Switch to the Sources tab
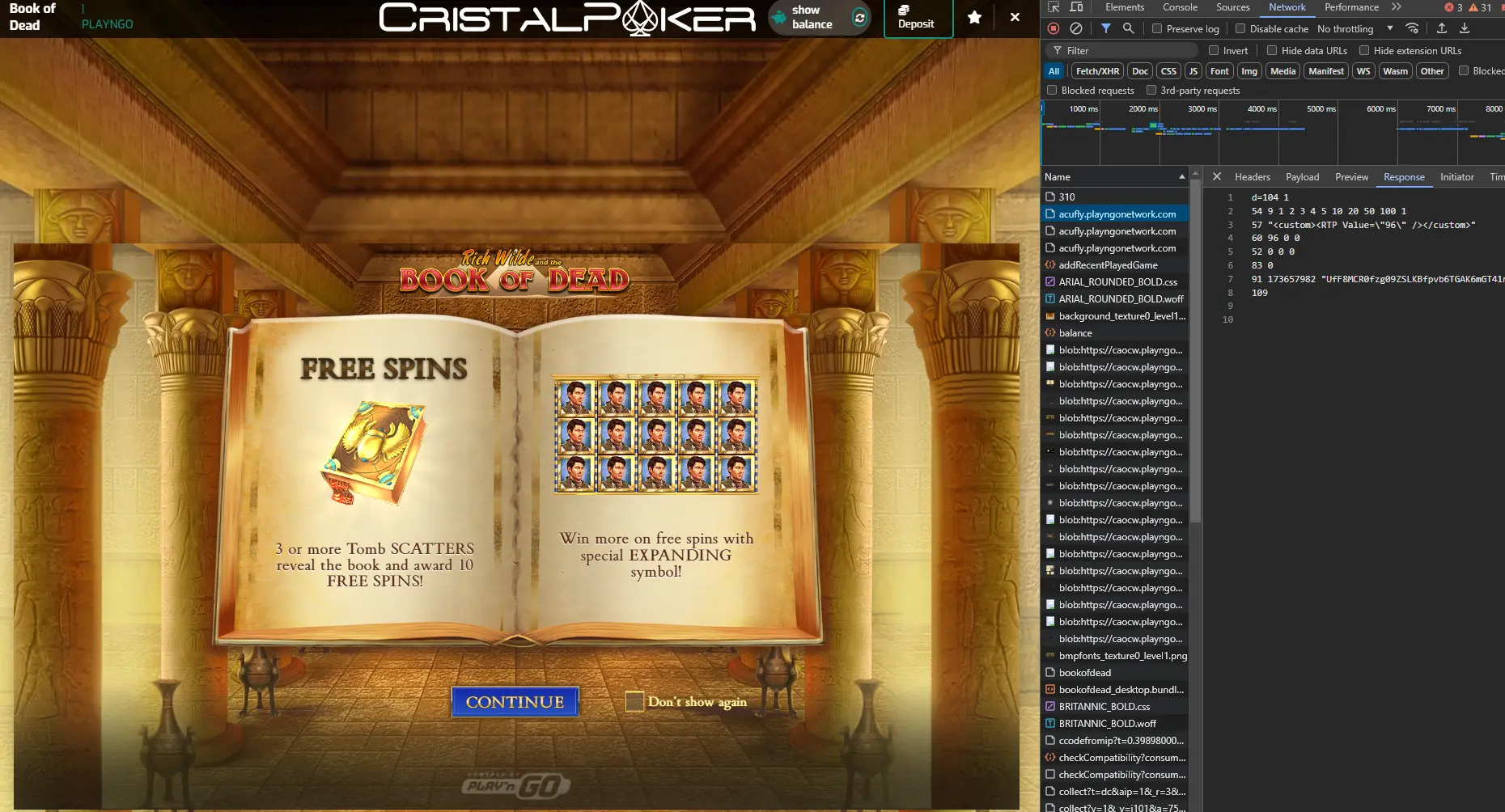 point(1232,7)
